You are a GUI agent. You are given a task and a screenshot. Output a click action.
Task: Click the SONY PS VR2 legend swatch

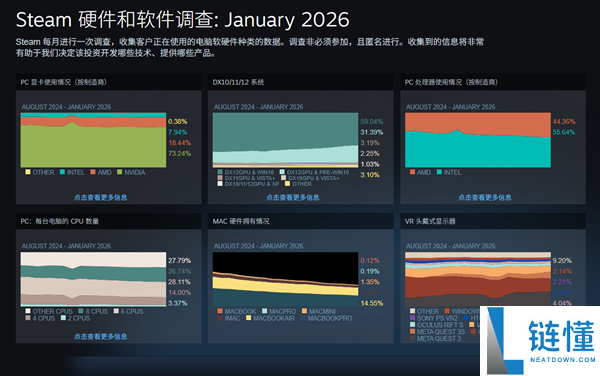click(412, 318)
